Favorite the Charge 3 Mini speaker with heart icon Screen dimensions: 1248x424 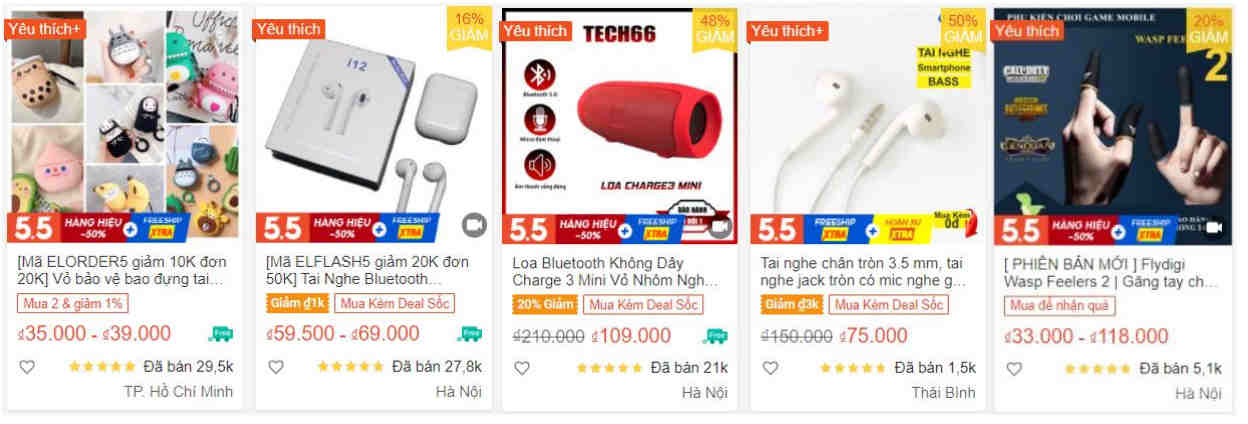[522, 367]
